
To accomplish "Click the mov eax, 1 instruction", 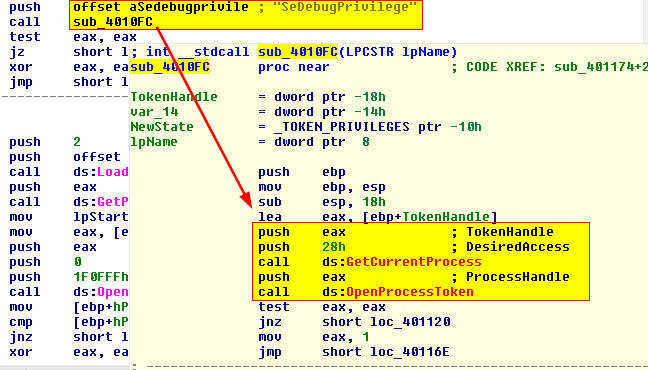I will point(314,337).
